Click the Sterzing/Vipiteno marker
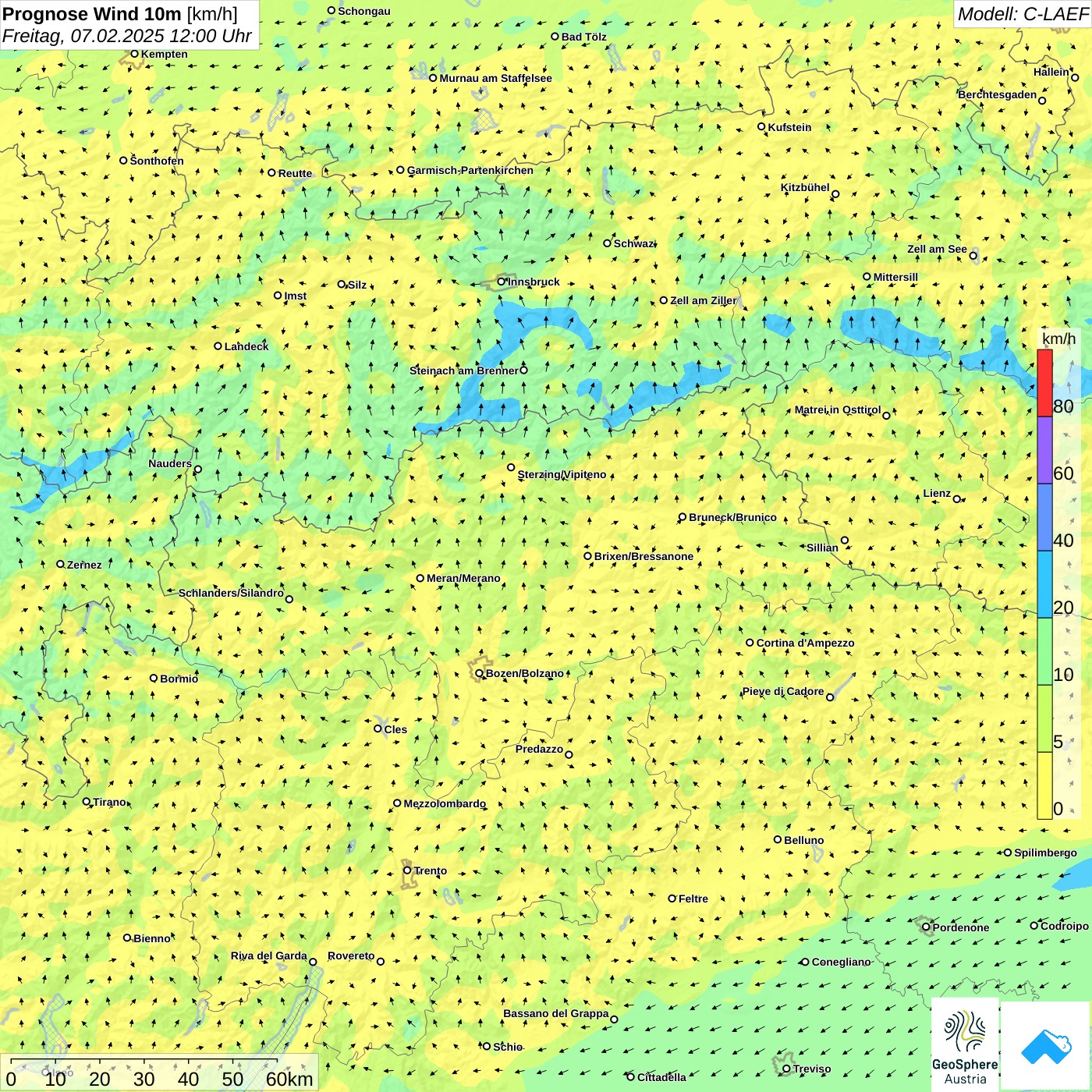 point(511,467)
